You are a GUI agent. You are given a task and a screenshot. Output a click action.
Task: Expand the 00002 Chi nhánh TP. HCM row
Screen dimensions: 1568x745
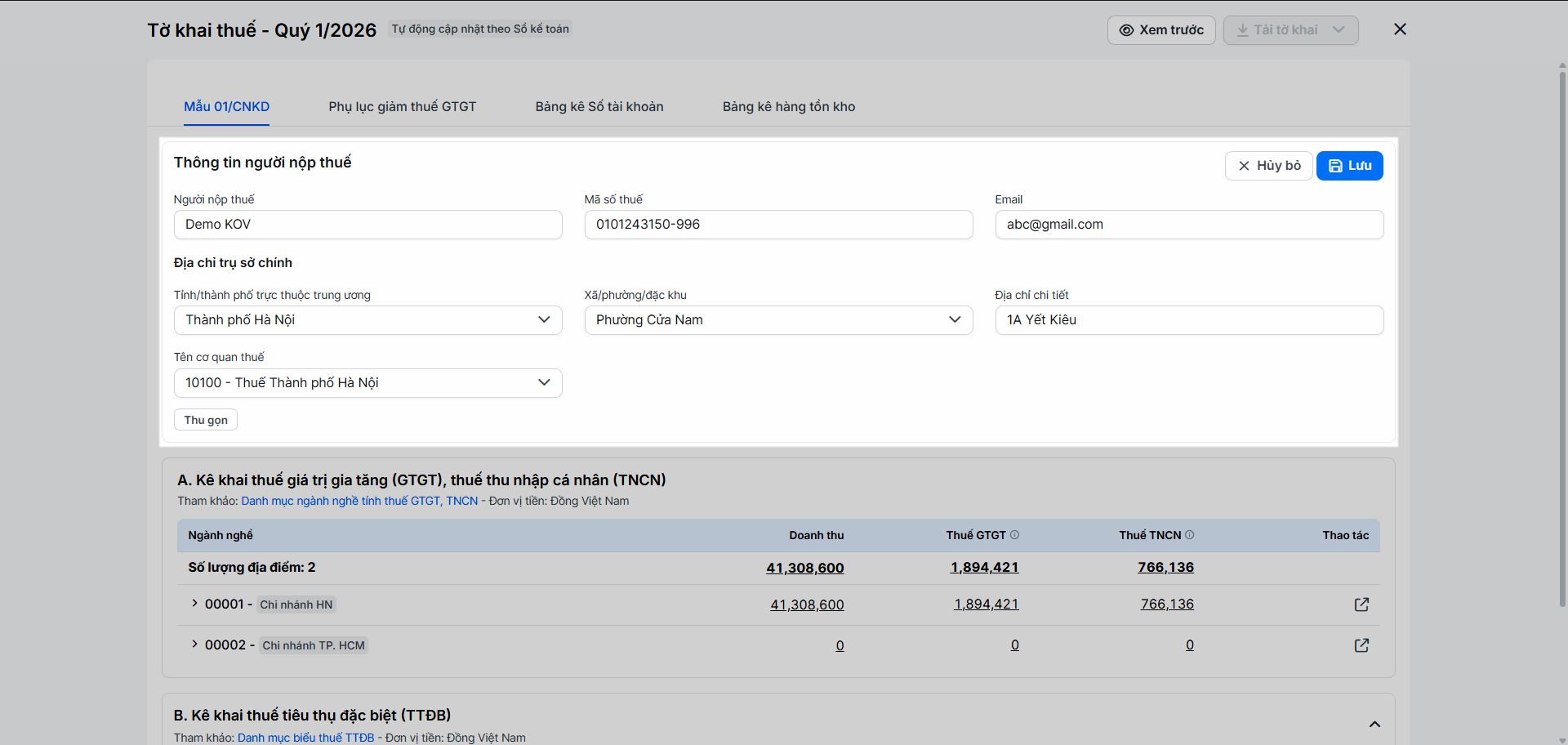194,645
